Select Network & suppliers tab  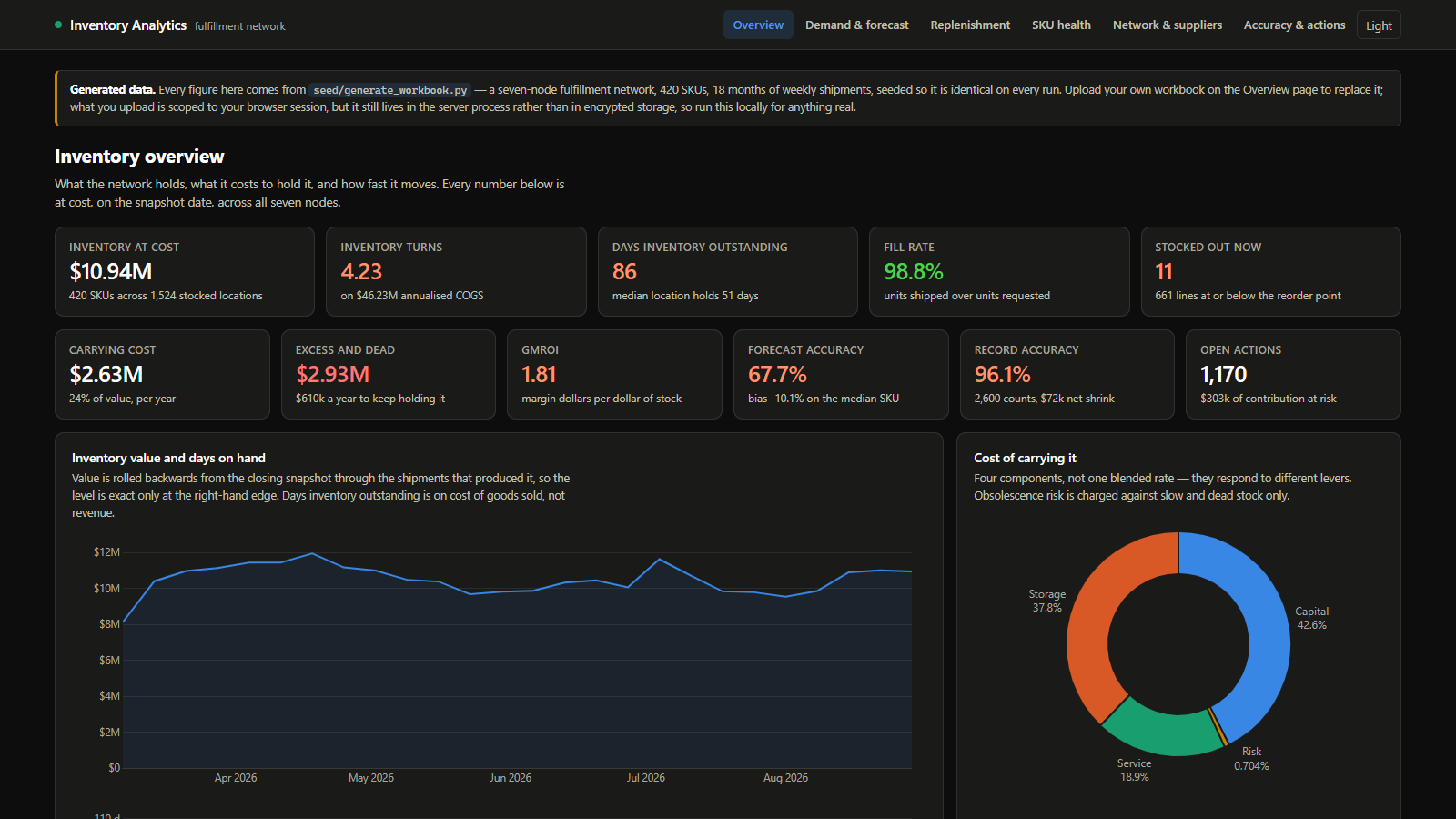pos(1167,25)
